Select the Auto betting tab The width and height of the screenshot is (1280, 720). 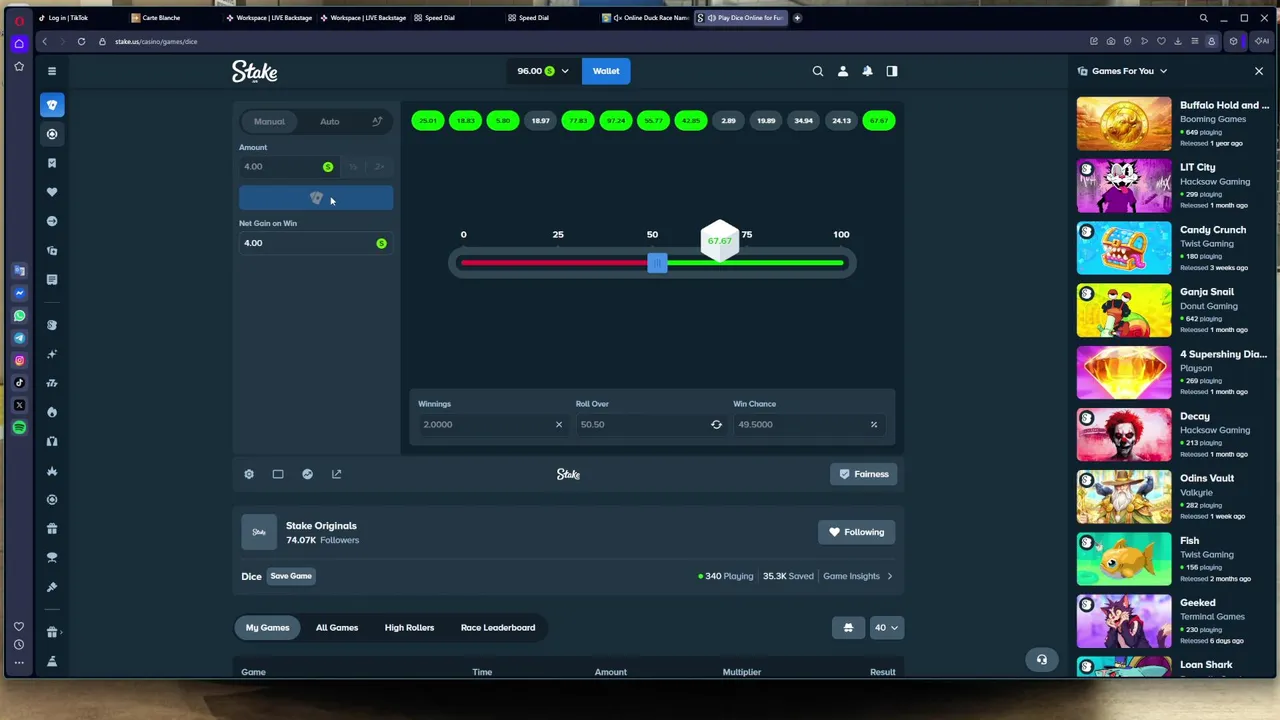(329, 121)
